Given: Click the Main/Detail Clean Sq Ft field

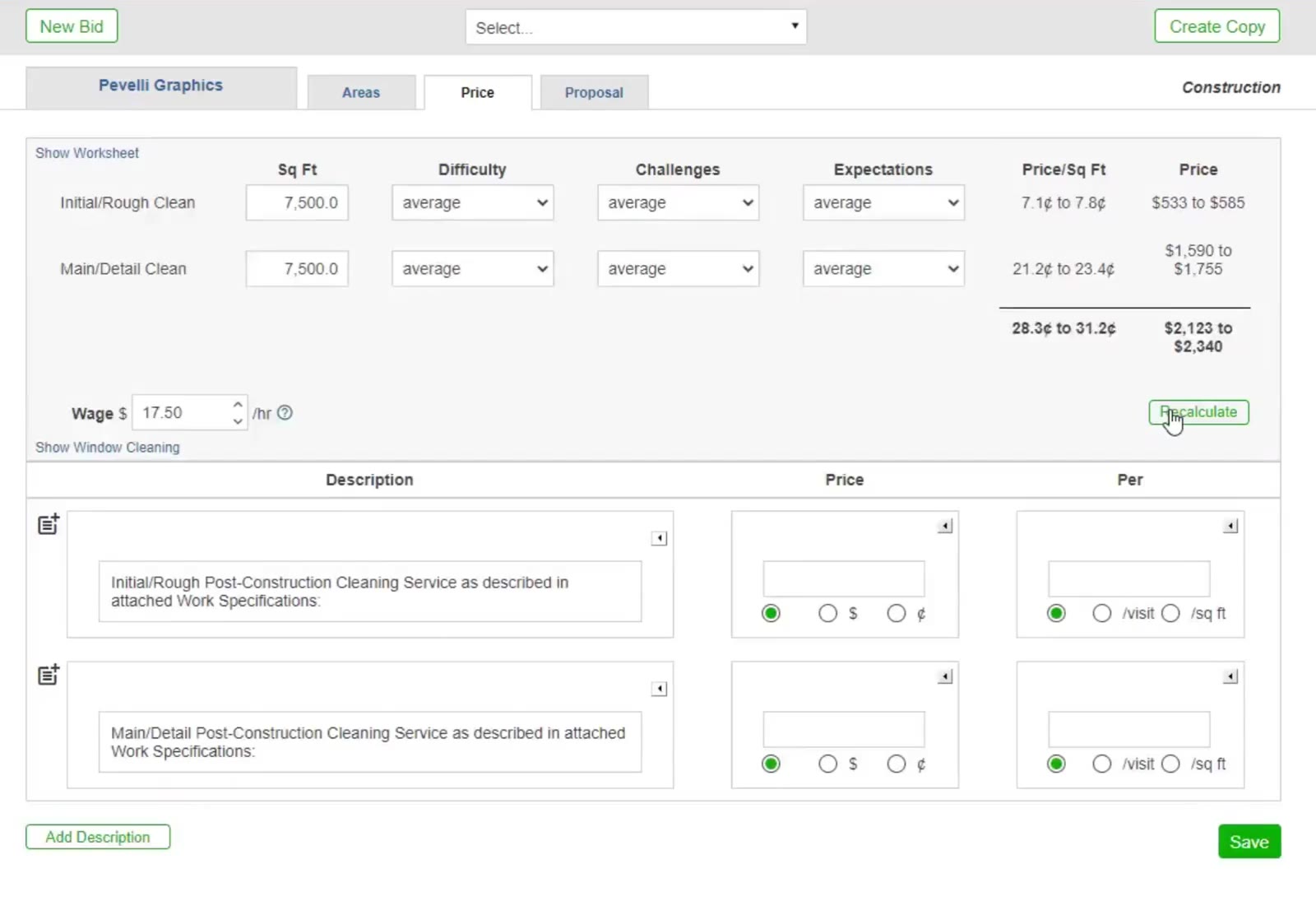Looking at the screenshot, I should coord(297,269).
